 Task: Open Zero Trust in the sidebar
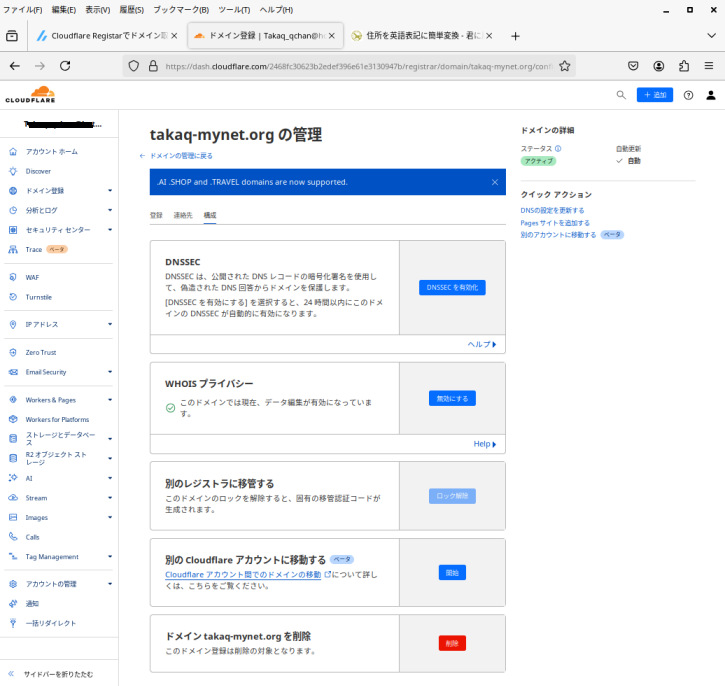click(41, 352)
